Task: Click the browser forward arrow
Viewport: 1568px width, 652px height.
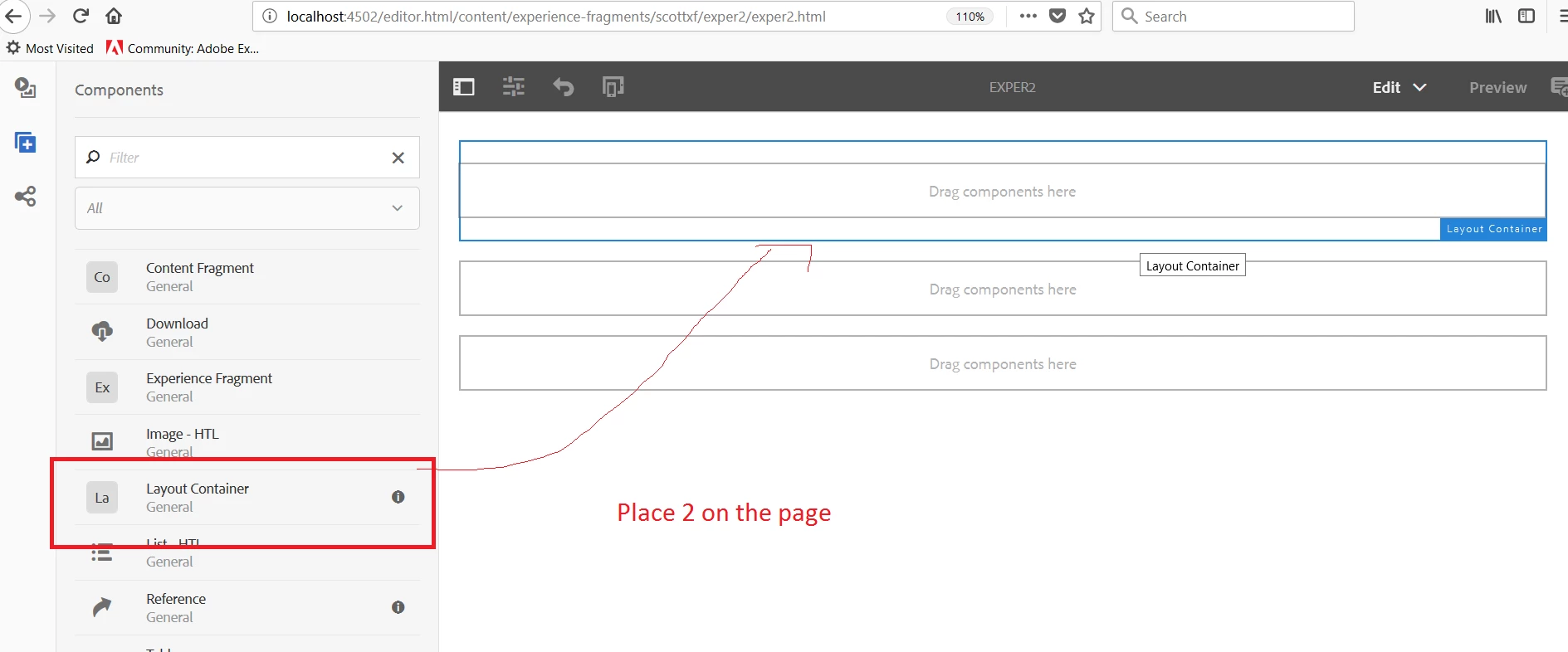Action: [47, 16]
